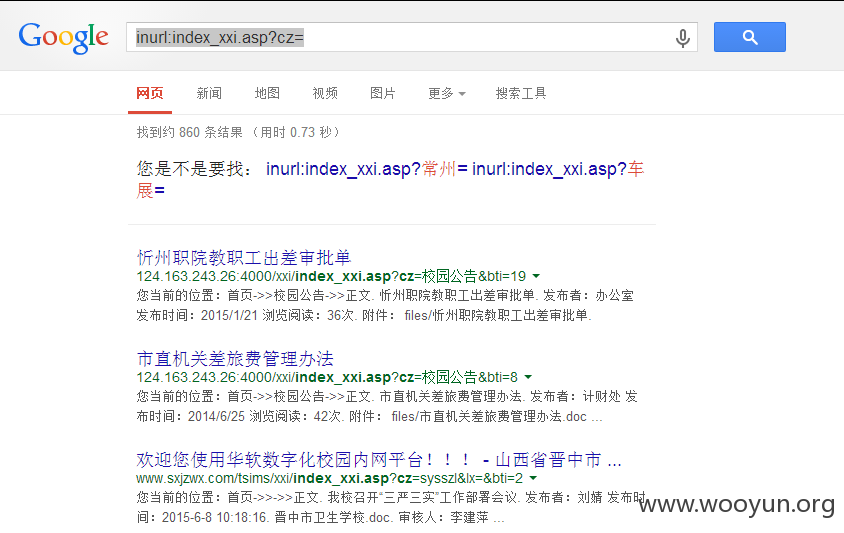Click green URL www.sxjzwx.com/tsims/xxi

329,478
